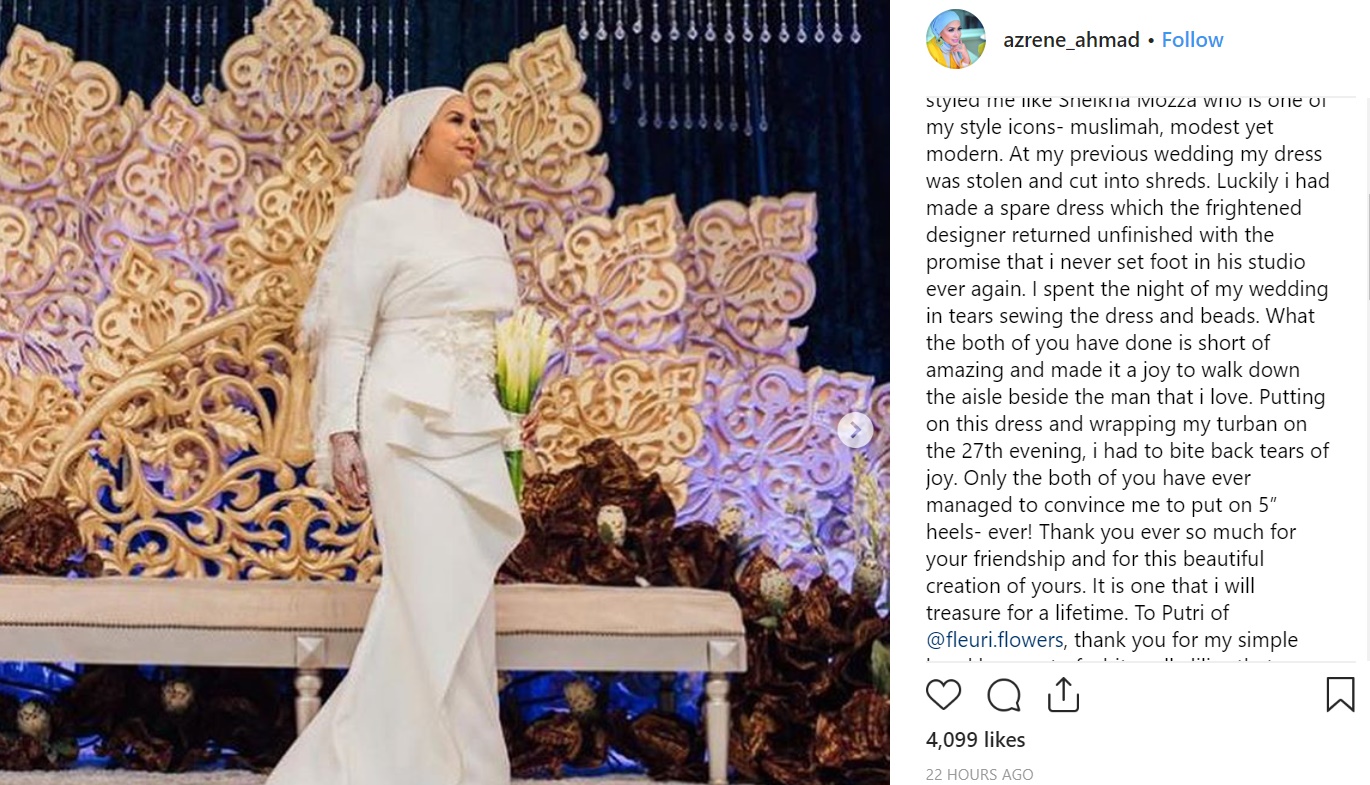This screenshot has height=785, width=1370.
Task: Follow the azrene_ahmad account
Action: [x=1192, y=40]
